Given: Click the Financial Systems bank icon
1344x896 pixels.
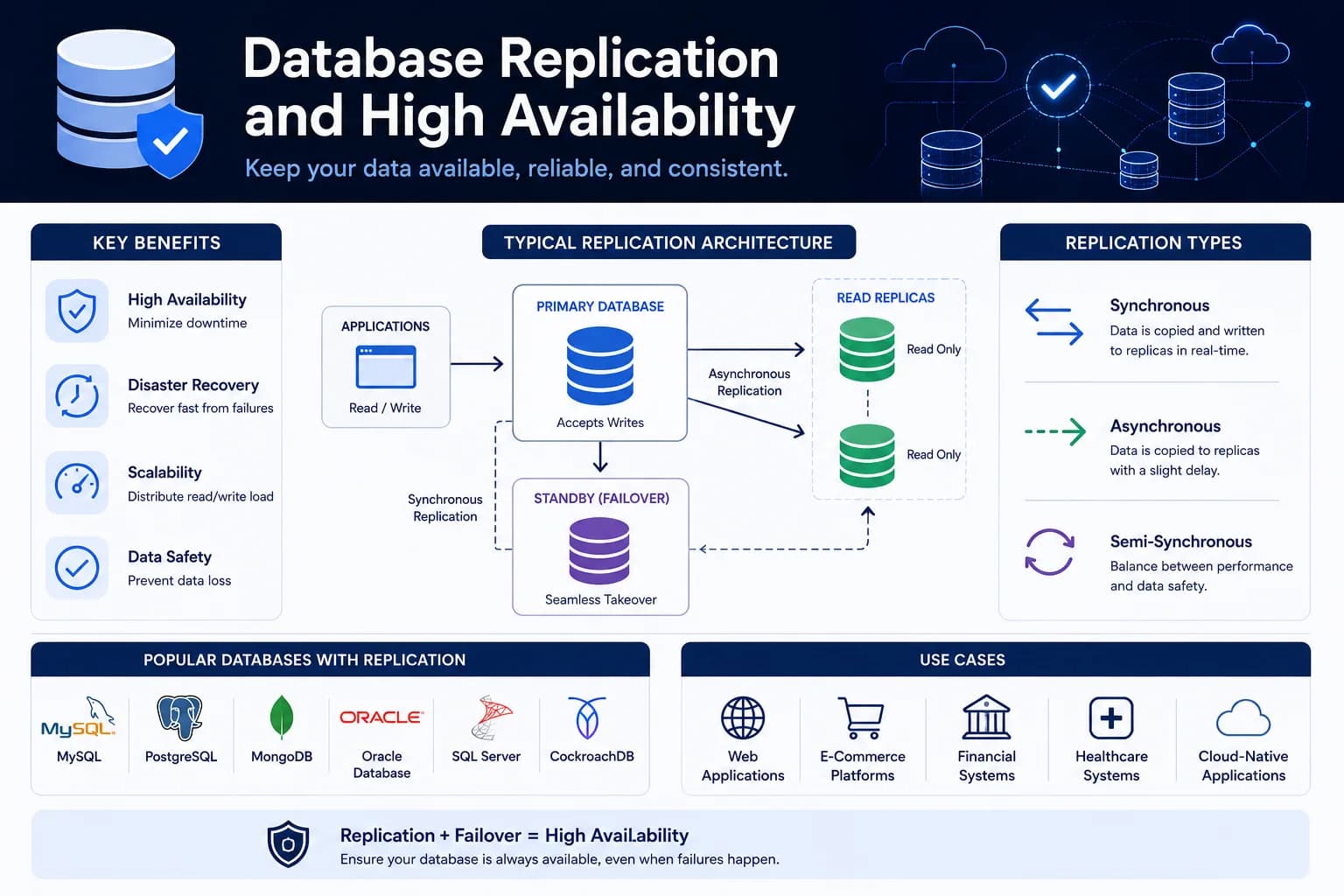Looking at the screenshot, I should 986,718.
